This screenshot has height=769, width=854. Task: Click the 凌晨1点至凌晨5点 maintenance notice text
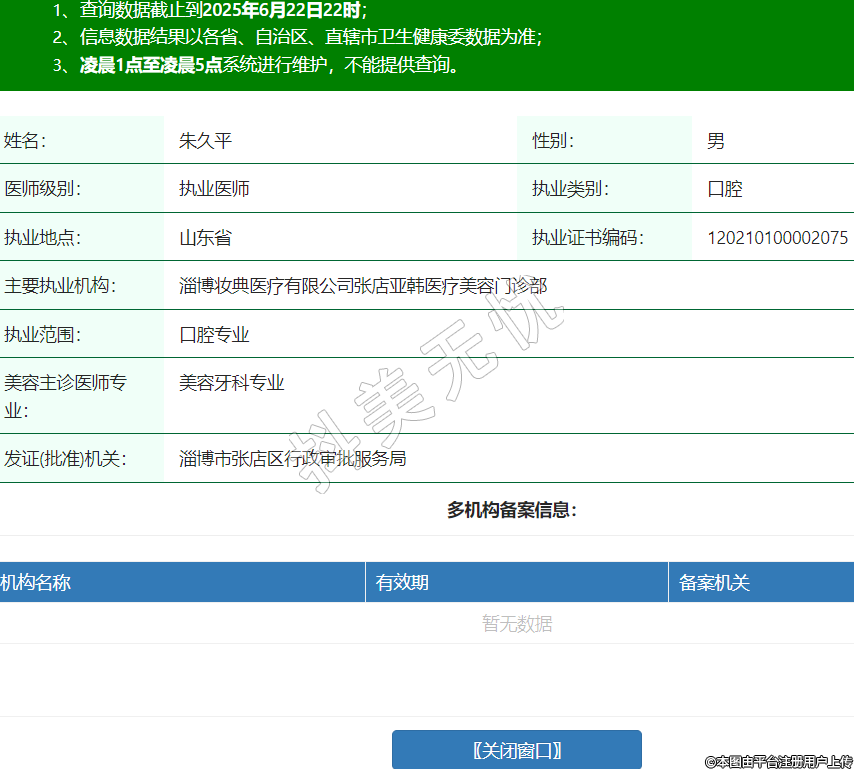tap(150, 65)
